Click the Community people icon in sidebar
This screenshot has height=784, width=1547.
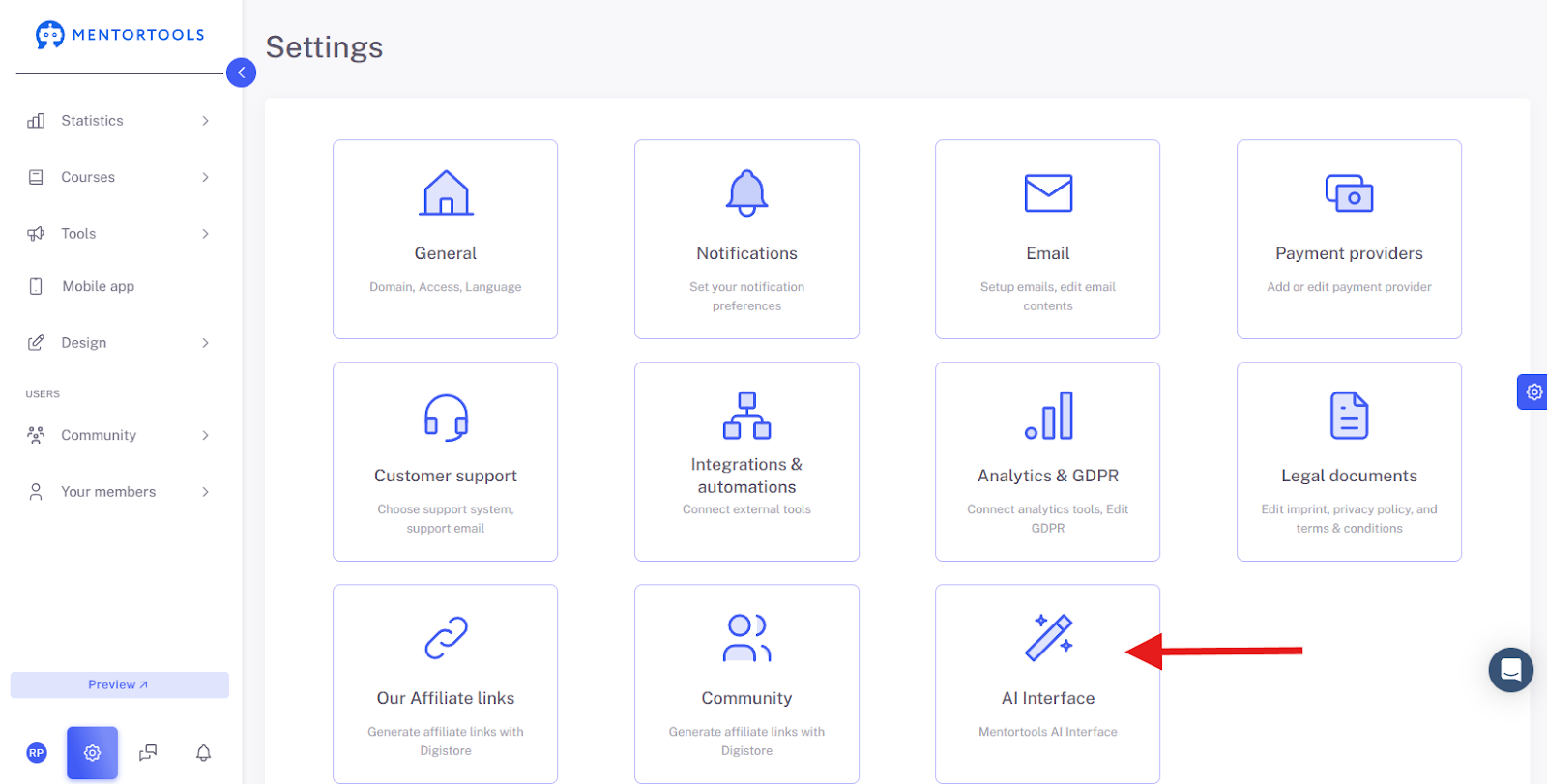pyautogui.click(x=36, y=435)
